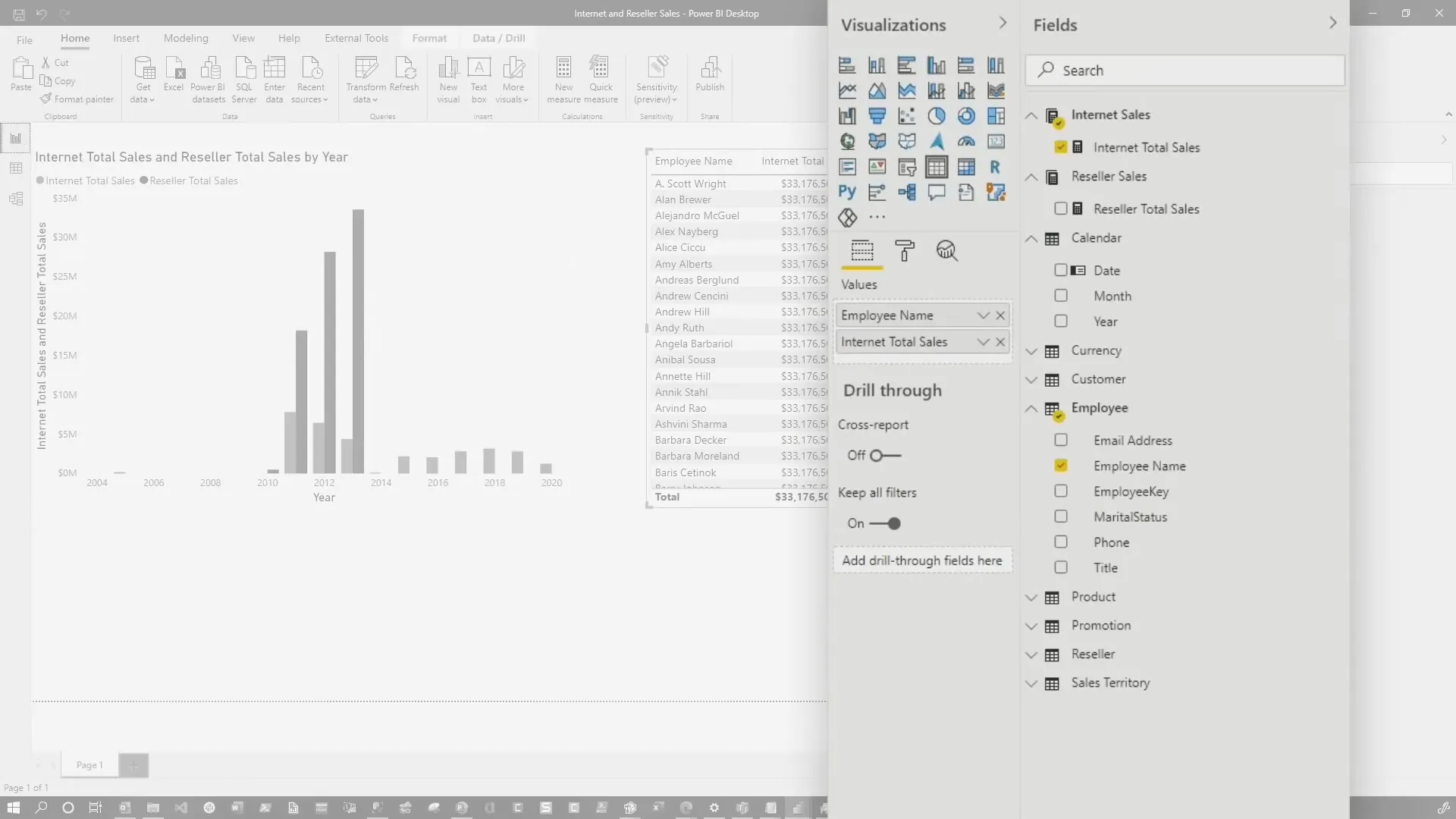The width and height of the screenshot is (1456, 819).
Task: Select the Treemap visual
Action: (x=996, y=115)
